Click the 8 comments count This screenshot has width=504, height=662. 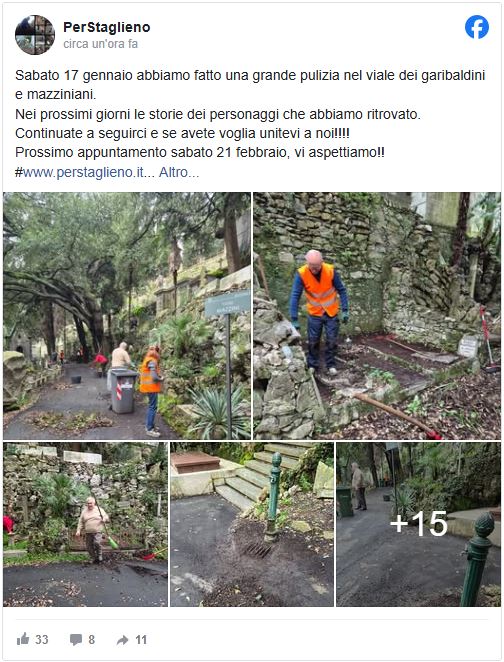tap(92, 640)
